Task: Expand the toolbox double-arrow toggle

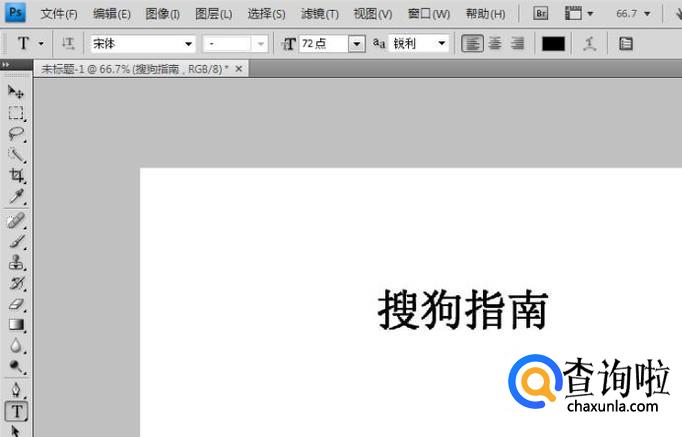Action: point(6,64)
